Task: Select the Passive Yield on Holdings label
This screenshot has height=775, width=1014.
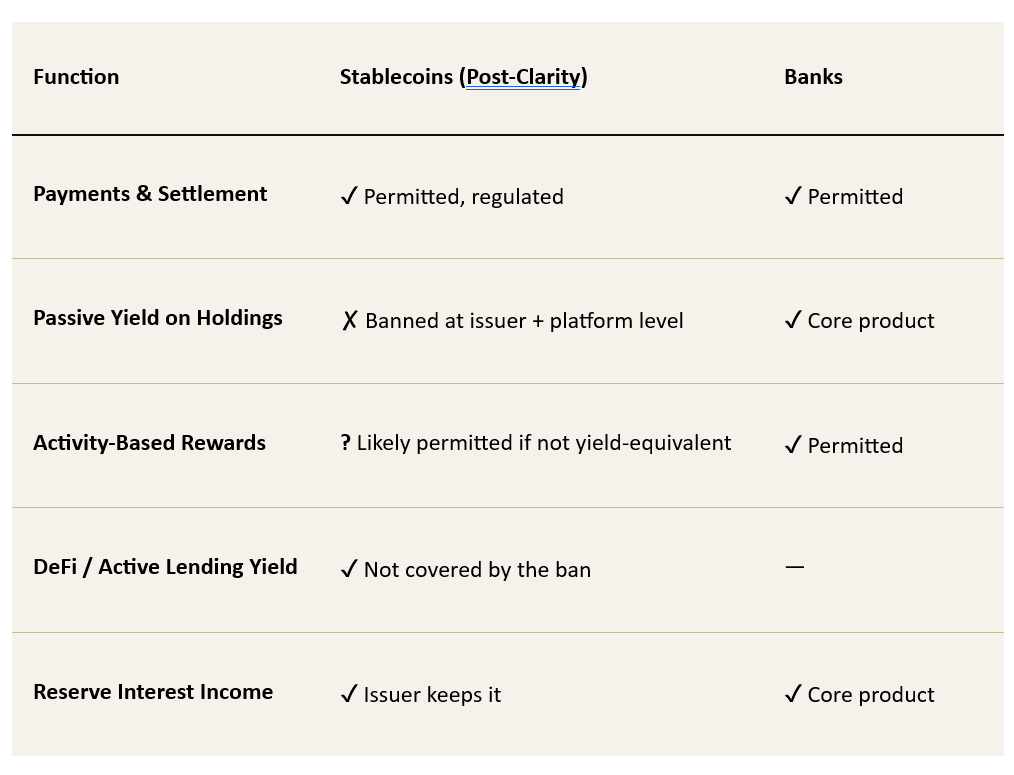Action: 158,318
